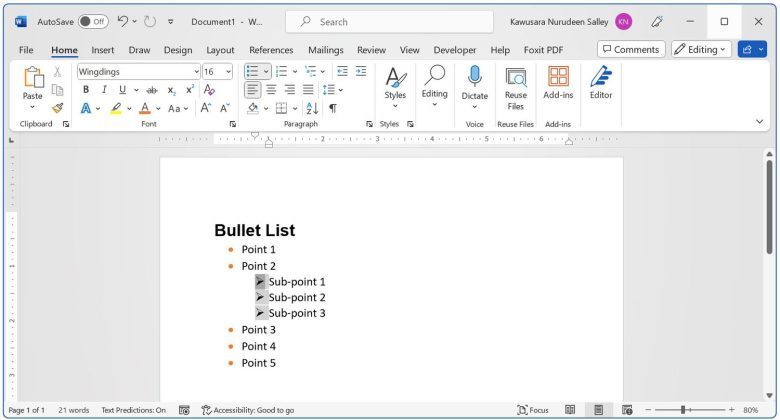
Task: Toggle Show/Hide paragraph marks
Action: tap(333, 108)
